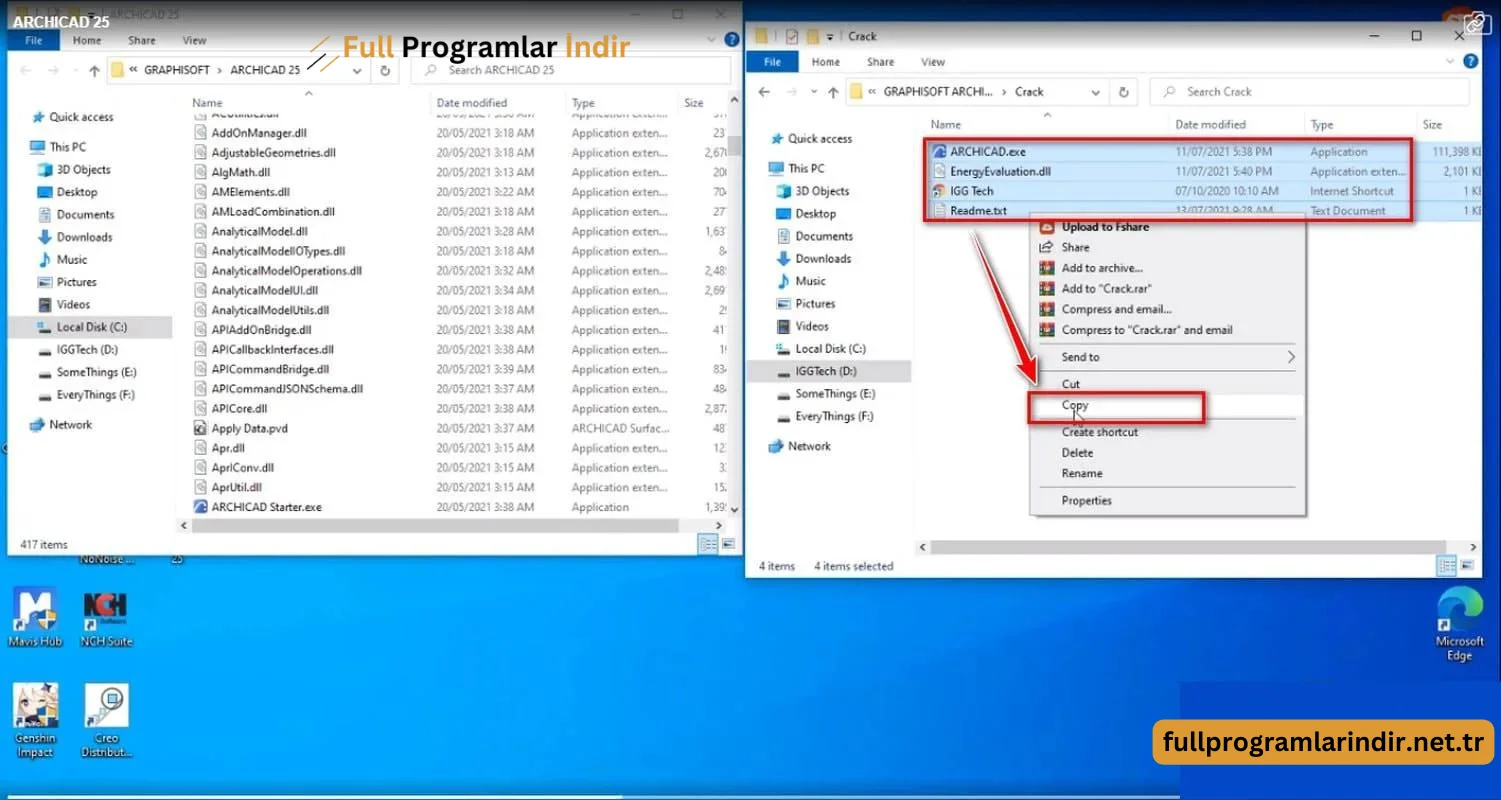Open Share tab in Crack window
Viewport: 1501px width, 800px height.
tap(880, 62)
